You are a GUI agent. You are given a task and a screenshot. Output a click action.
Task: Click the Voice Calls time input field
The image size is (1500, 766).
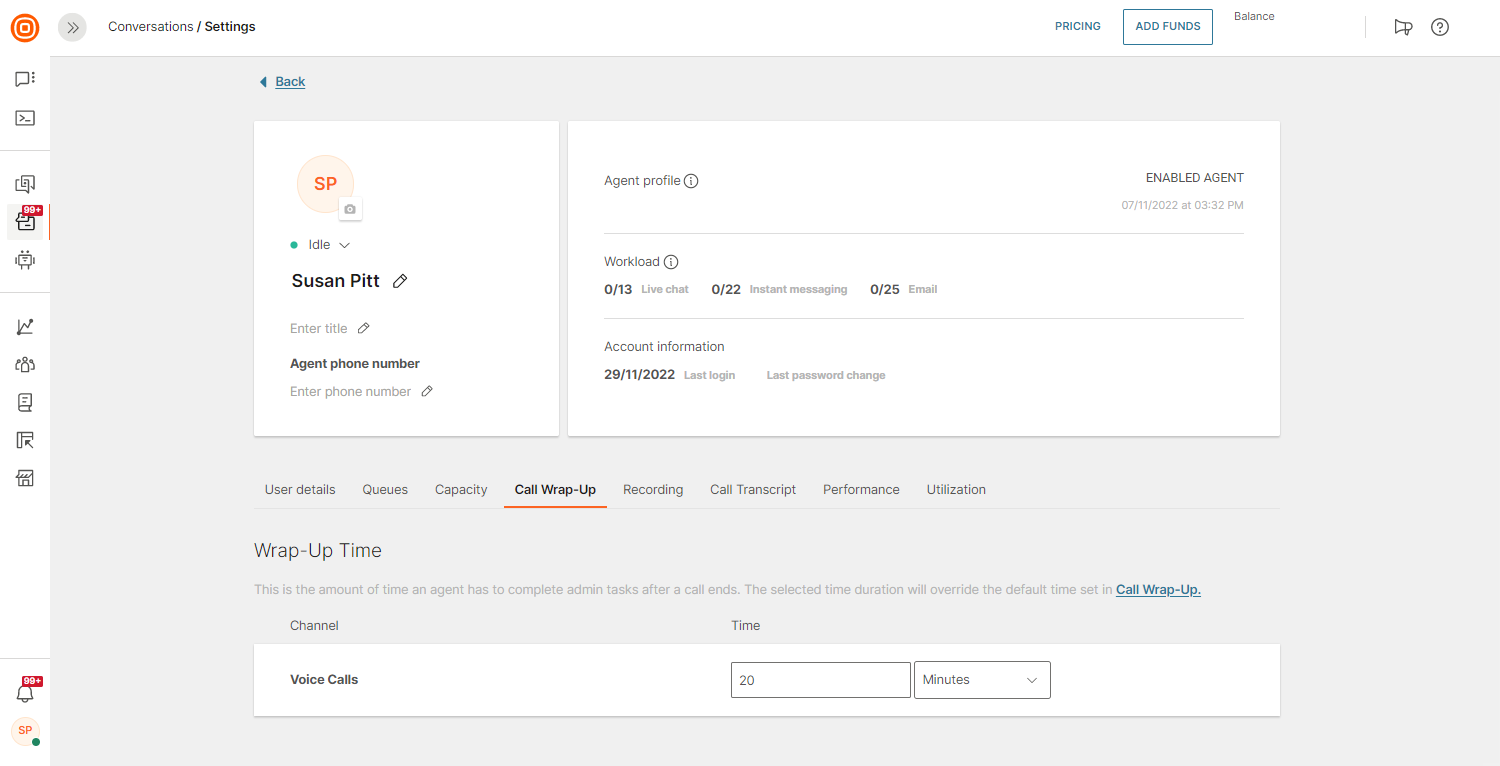pyautogui.click(x=820, y=680)
